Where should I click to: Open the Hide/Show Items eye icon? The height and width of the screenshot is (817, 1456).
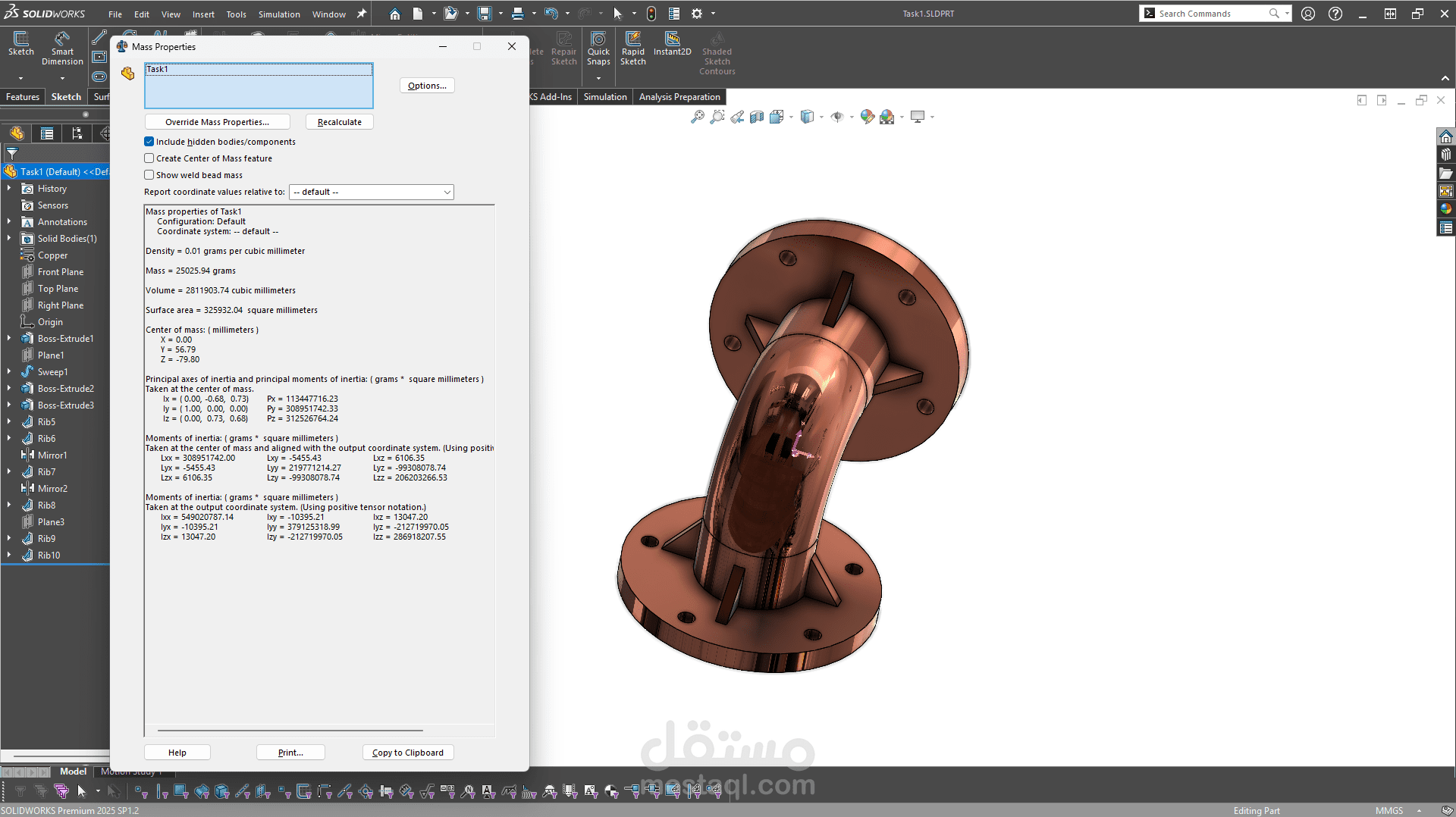coord(837,117)
